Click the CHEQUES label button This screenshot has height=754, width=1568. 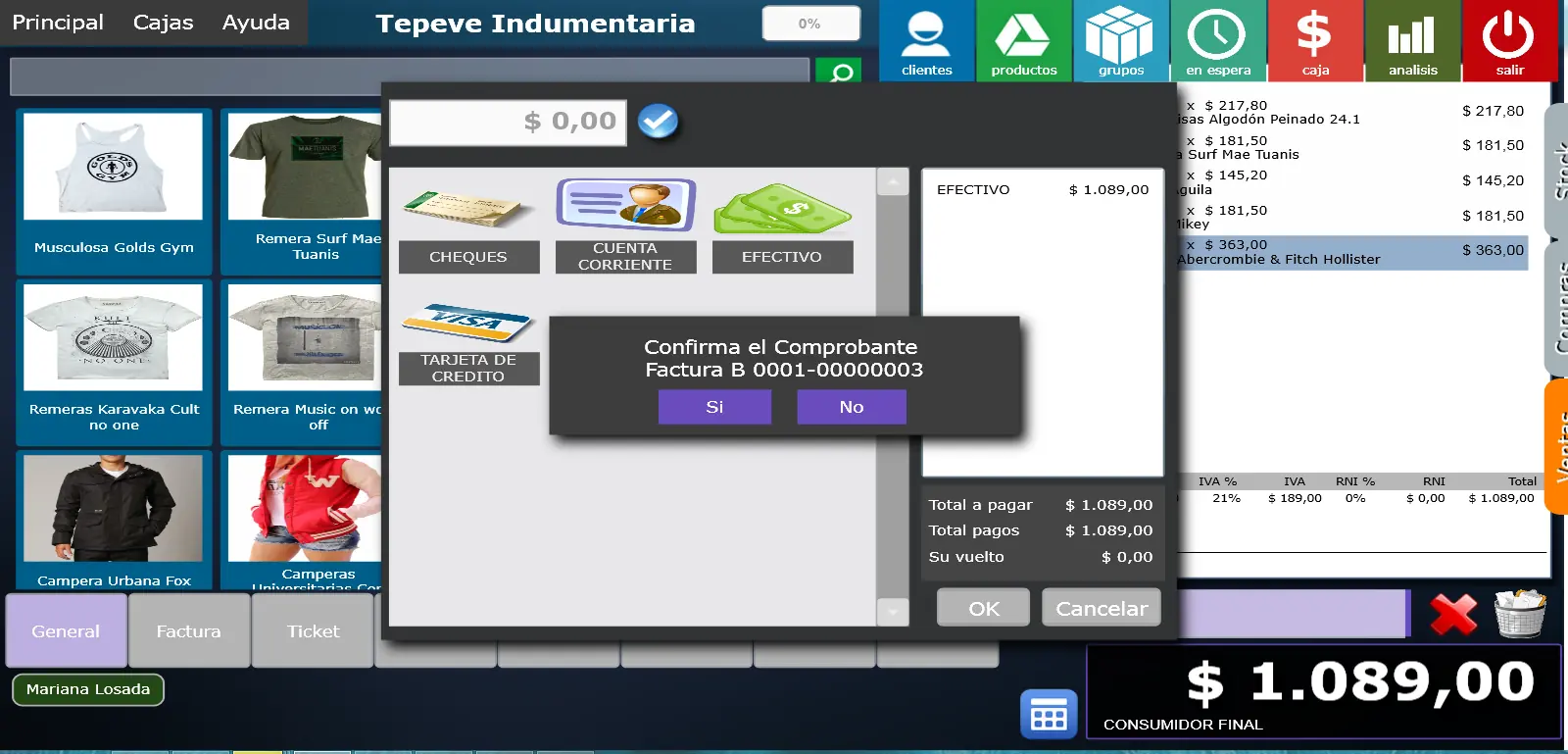point(468,257)
